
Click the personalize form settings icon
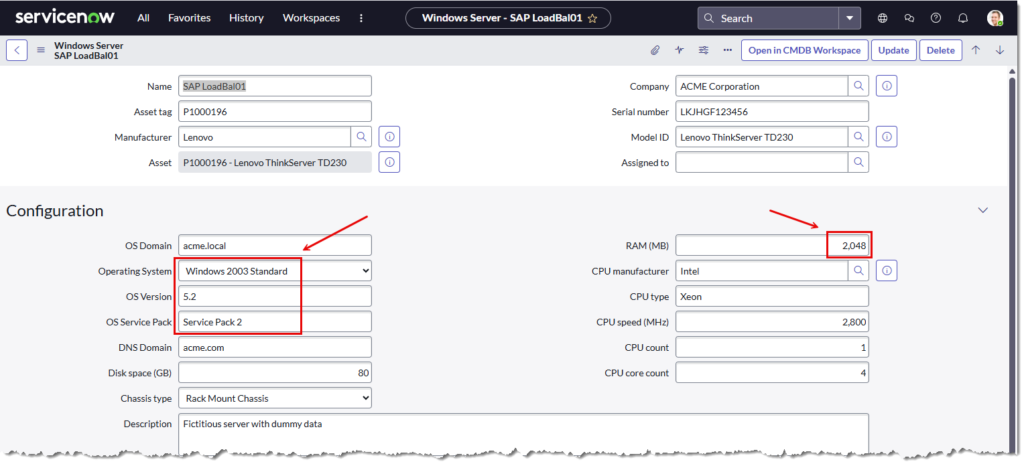[x=704, y=50]
